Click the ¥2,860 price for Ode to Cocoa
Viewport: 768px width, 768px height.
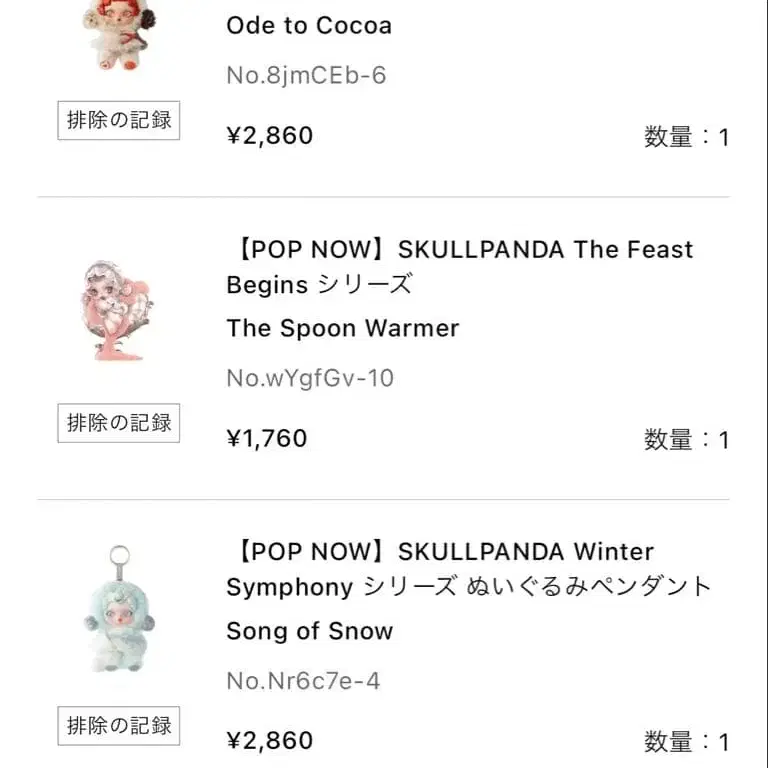[270, 135]
